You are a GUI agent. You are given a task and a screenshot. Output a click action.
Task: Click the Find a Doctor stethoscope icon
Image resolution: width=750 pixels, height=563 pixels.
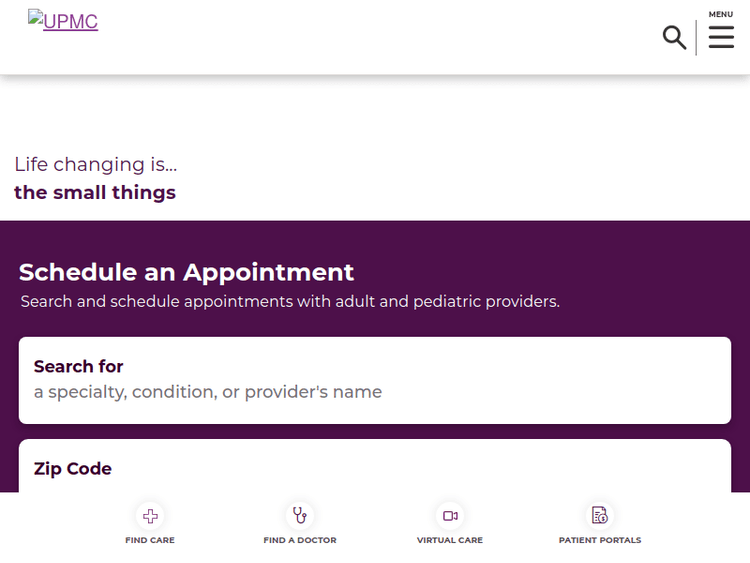pyautogui.click(x=300, y=516)
